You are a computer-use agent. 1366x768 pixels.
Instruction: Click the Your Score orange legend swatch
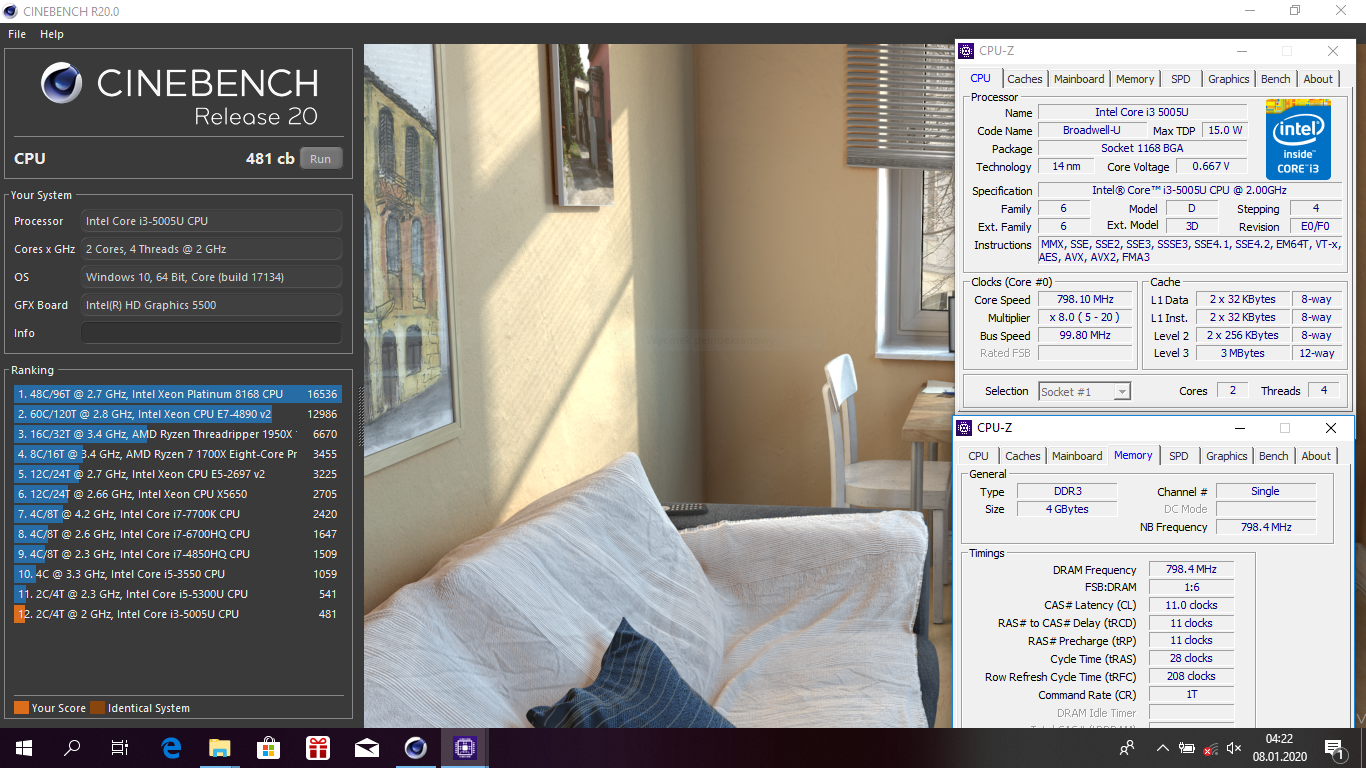(x=21, y=708)
